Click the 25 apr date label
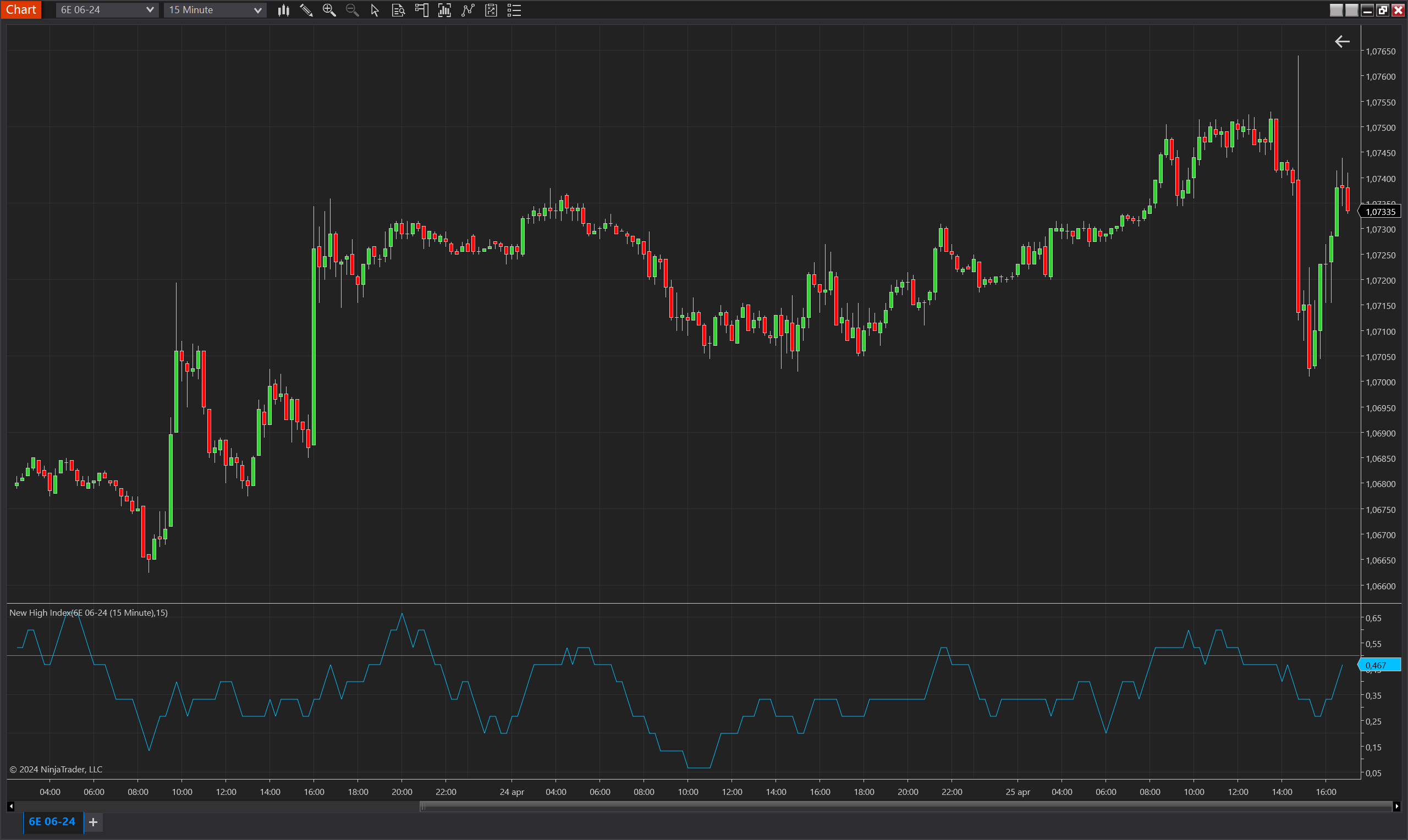This screenshot has height=840, width=1408. (x=1018, y=792)
